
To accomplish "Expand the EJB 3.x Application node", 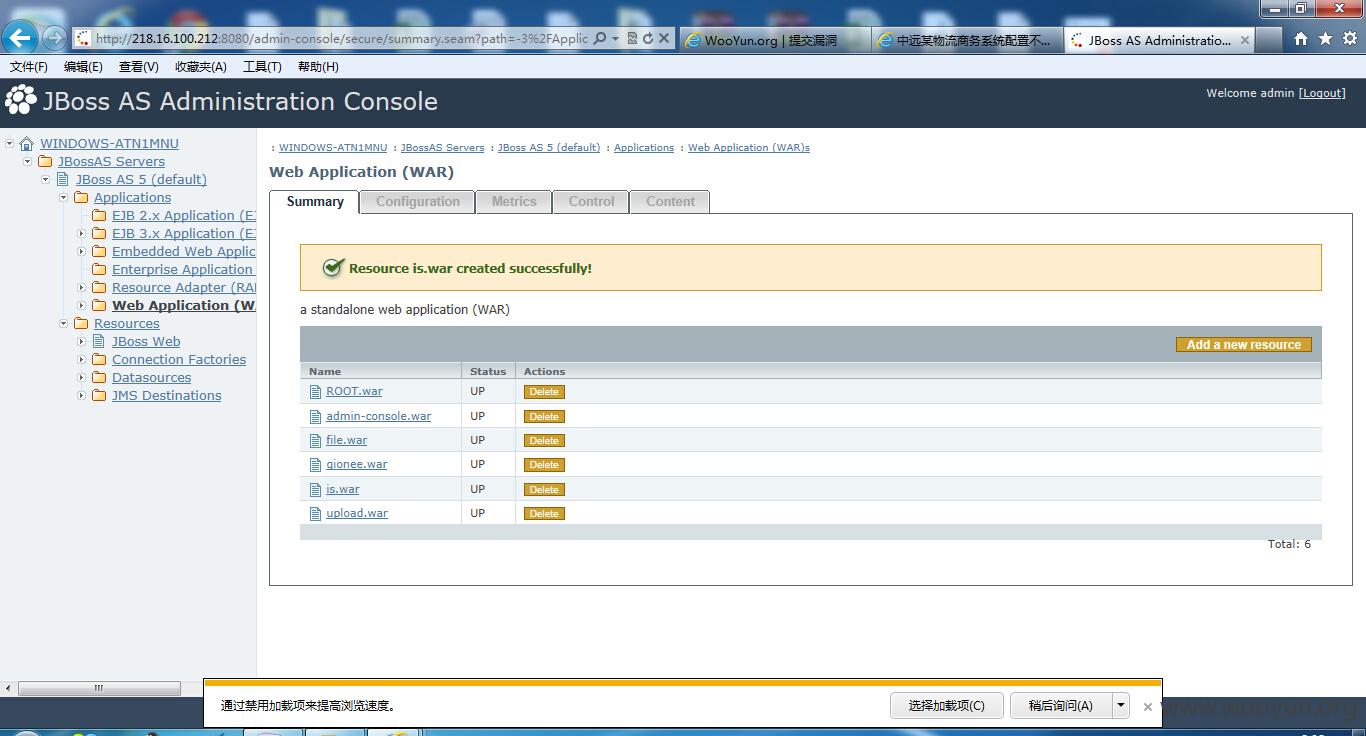I will (x=82, y=234).
